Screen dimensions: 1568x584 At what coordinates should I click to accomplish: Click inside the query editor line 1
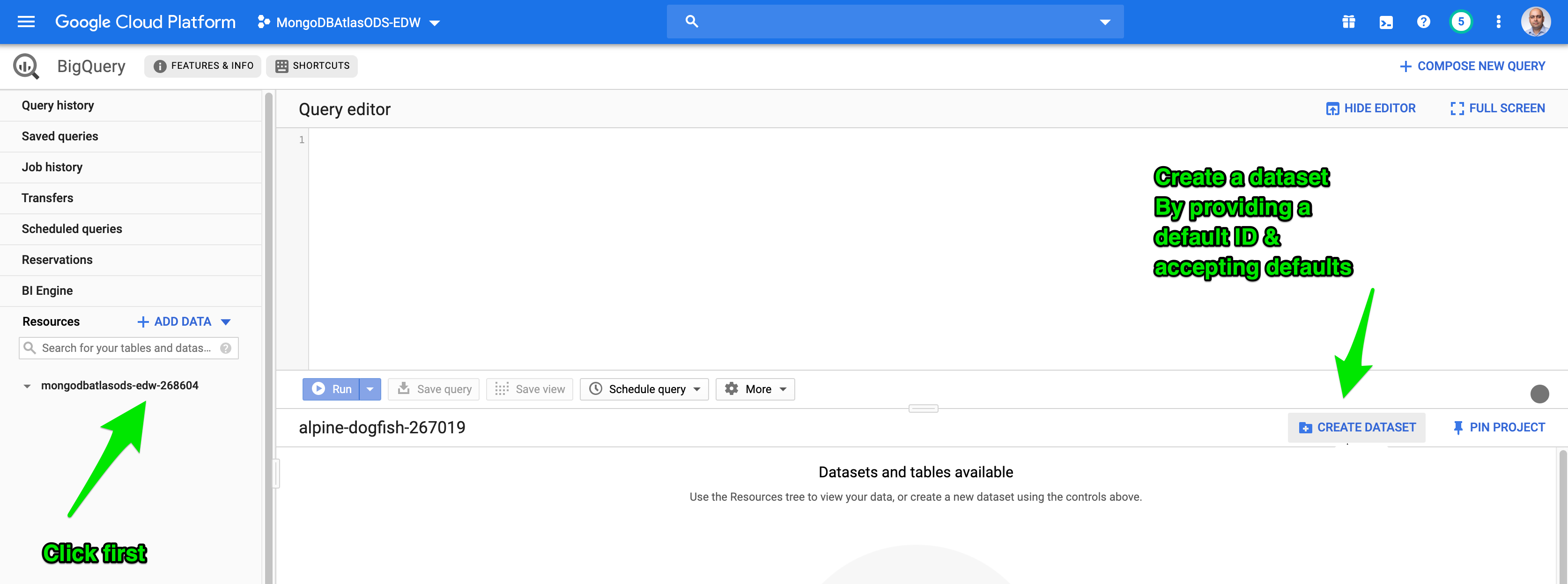938,140
